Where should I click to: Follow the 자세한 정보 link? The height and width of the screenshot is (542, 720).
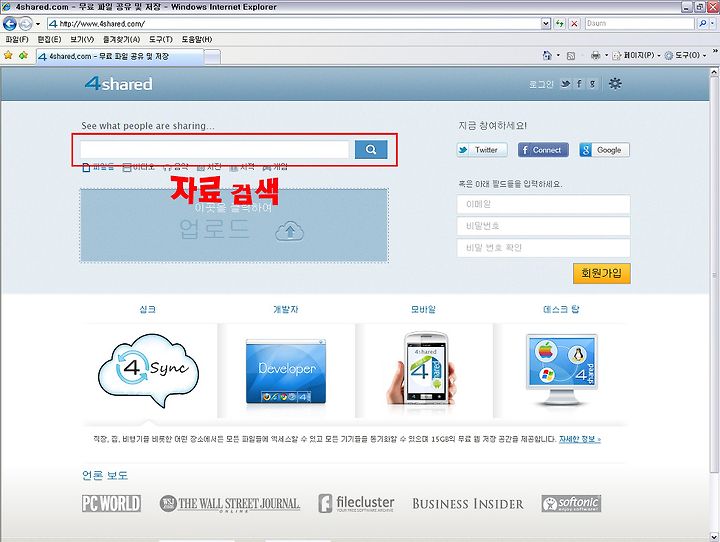[x=579, y=439]
